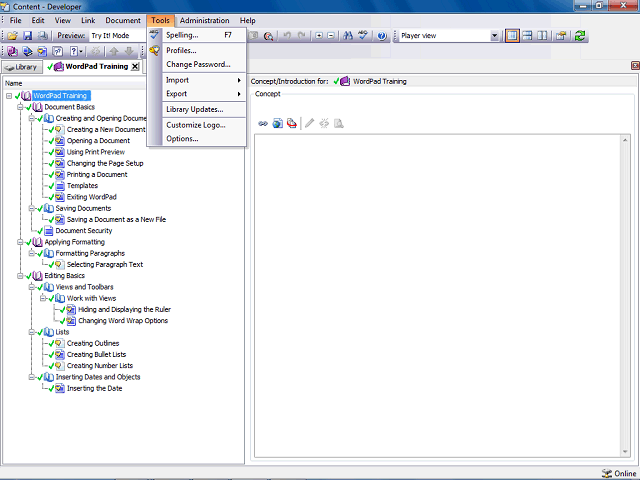Viewport: 640px width, 480px height.
Task: Collapse the Saving Documents node
Action: (x=31, y=208)
